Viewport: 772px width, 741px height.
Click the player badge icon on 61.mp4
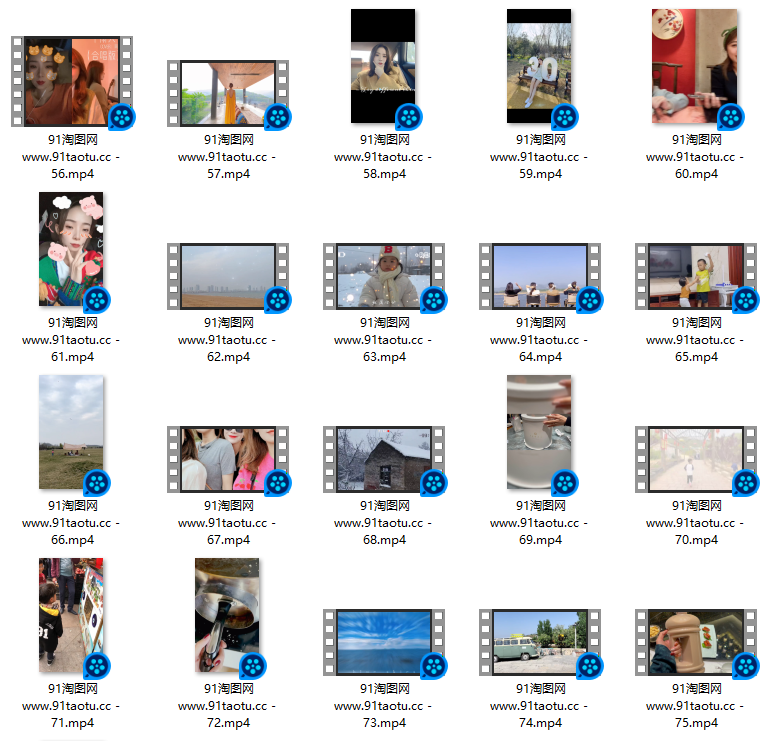97,300
